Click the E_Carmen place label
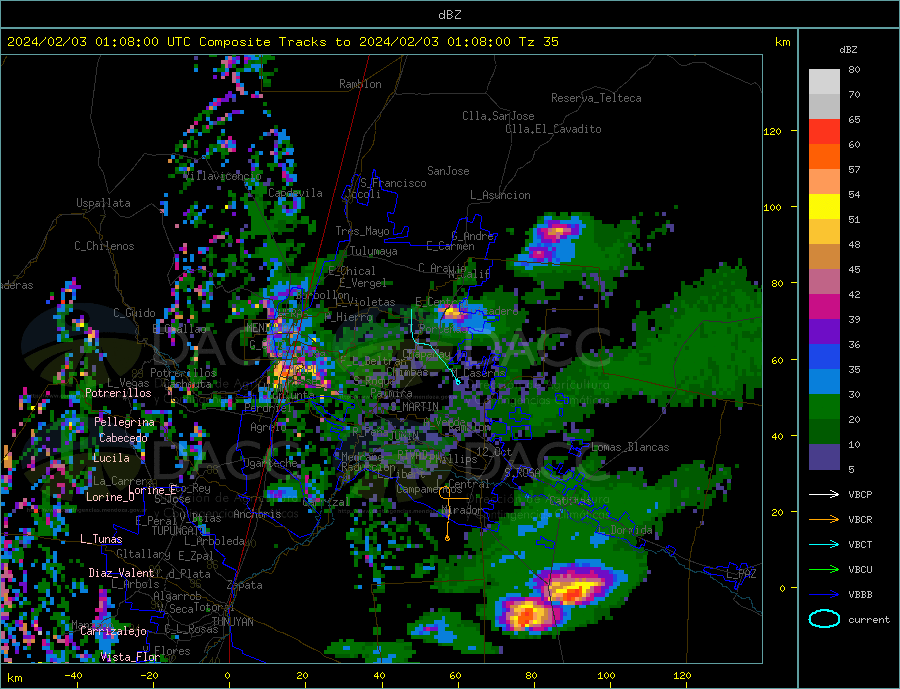 450,246
